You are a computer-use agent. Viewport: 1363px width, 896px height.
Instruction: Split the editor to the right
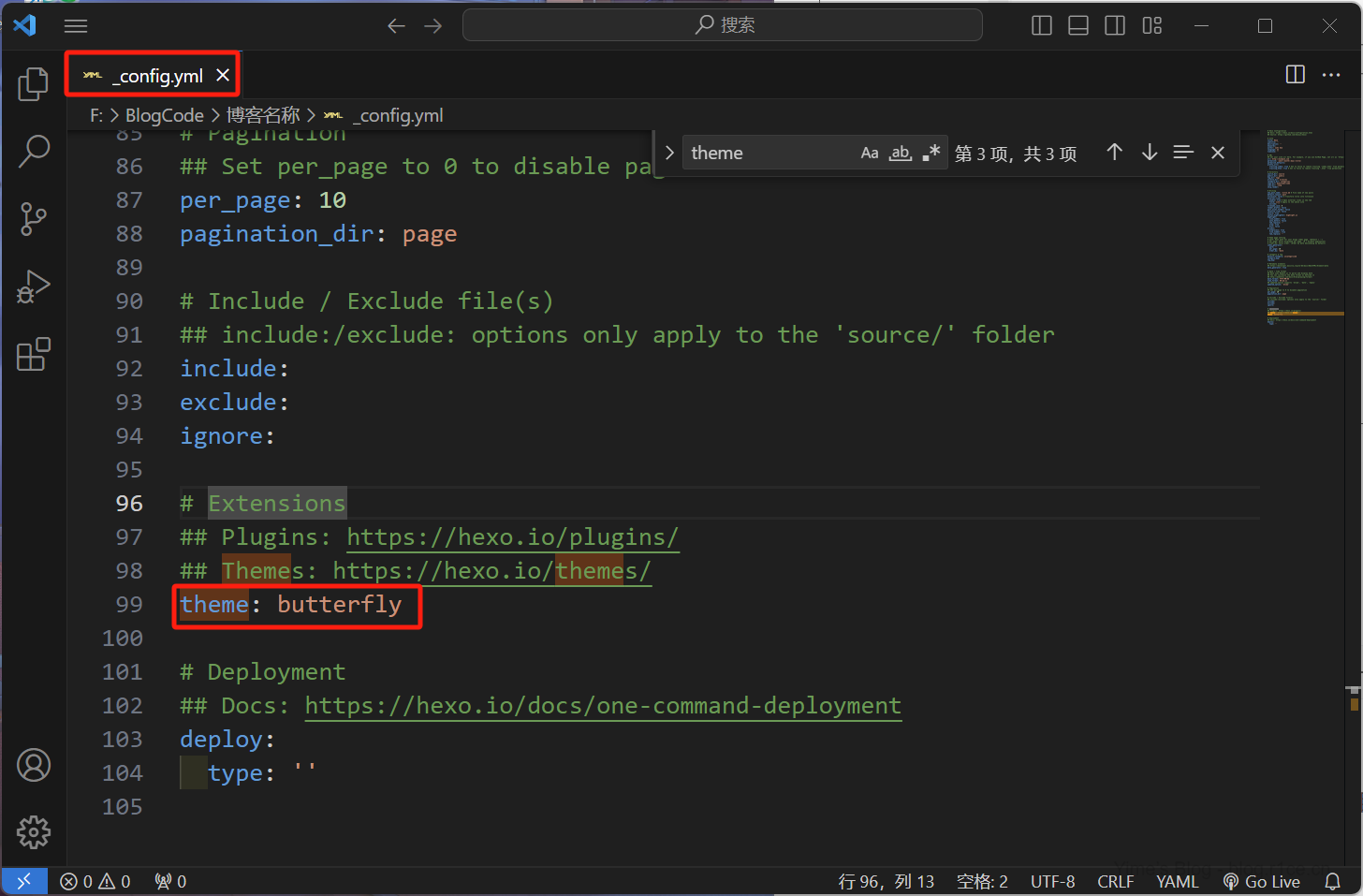(x=1296, y=75)
